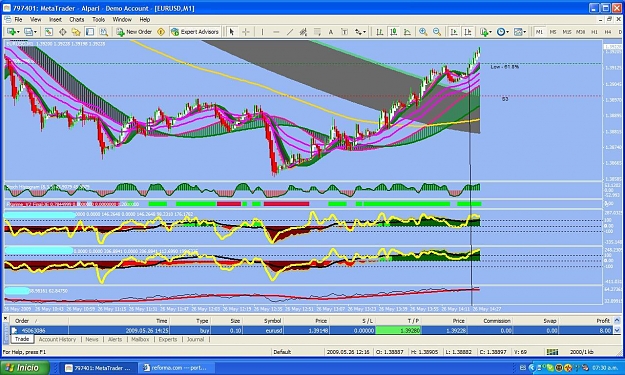Open the new chart toolbar icon
The image size is (625, 375).
click(x=13, y=32)
